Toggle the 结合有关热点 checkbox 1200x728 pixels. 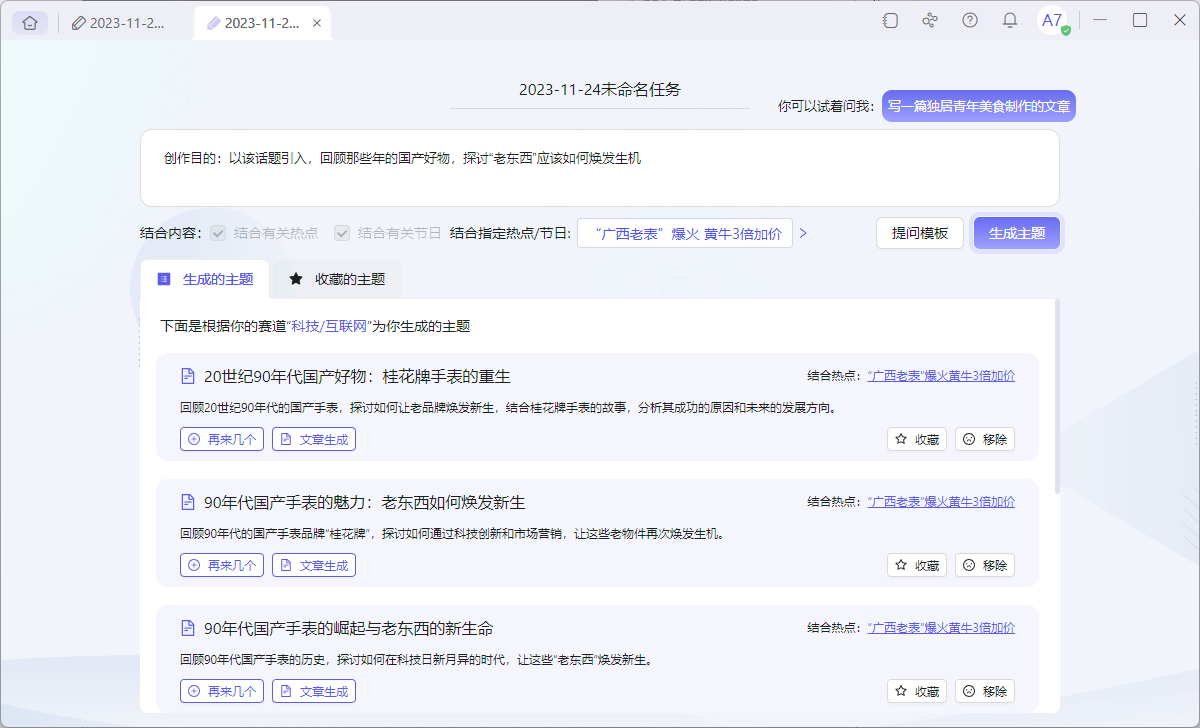tap(217, 232)
